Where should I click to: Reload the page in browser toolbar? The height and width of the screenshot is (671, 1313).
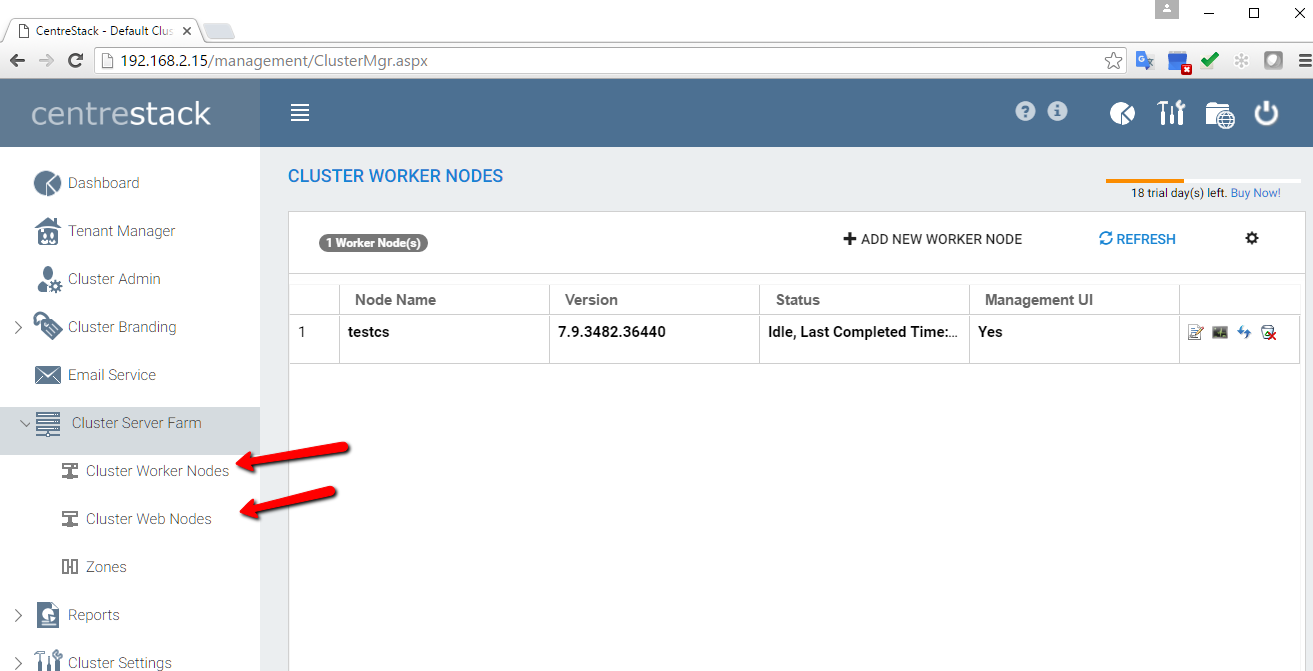75,61
